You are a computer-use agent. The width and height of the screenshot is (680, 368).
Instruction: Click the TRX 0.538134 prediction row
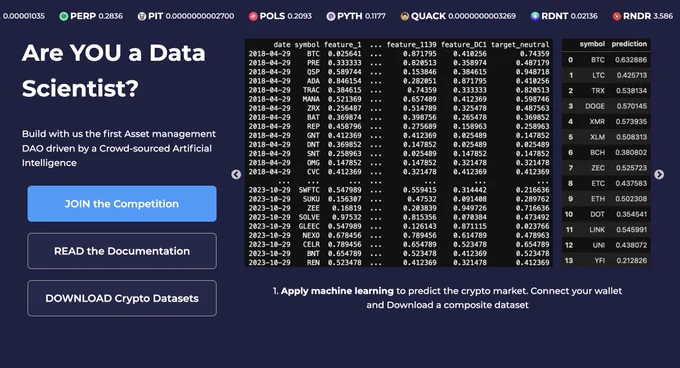coord(606,91)
